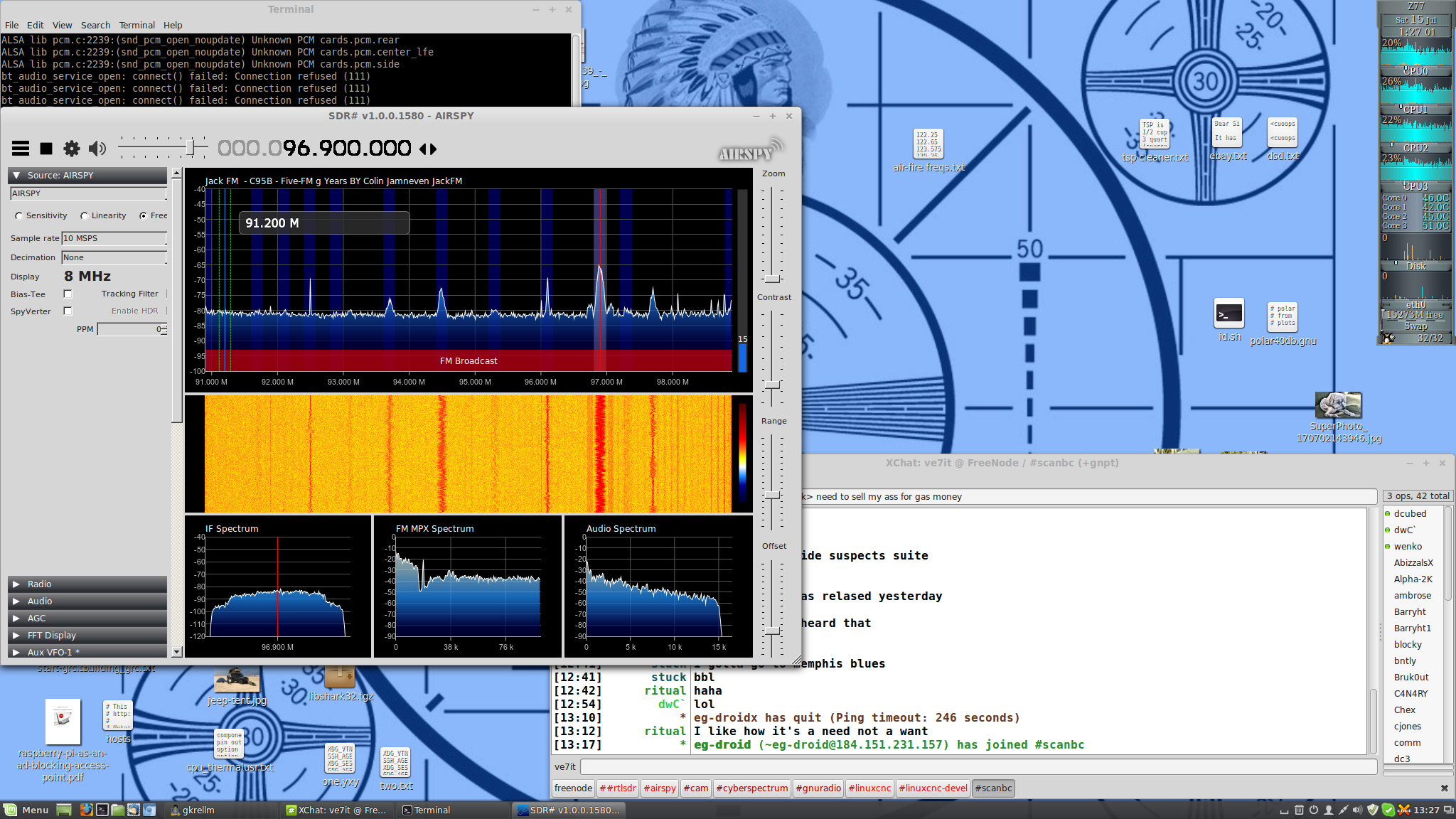Launch Firefox from the panel
Image resolution: width=1456 pixels, height=819 pixels.
coord(86,810)
